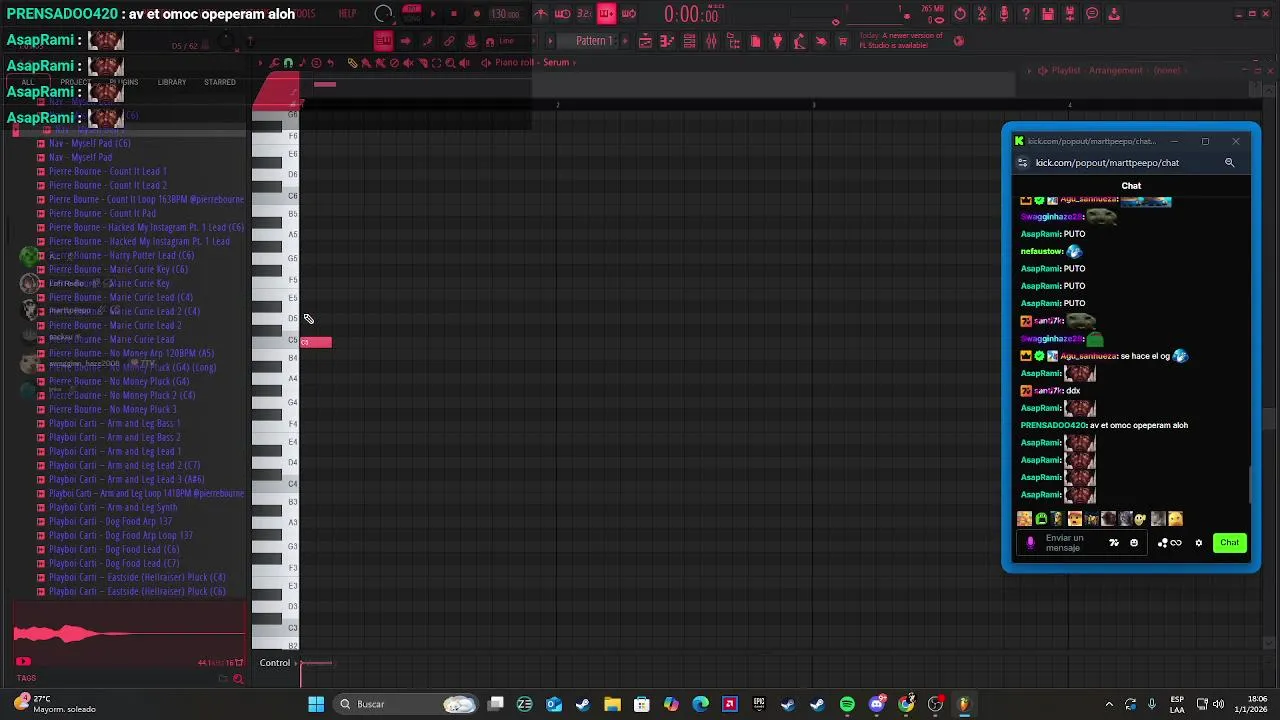Select Pierre Bourne - Harry Potter Lead (C6)
This screenshot has height=720, width=1280.
click(121, 255)
